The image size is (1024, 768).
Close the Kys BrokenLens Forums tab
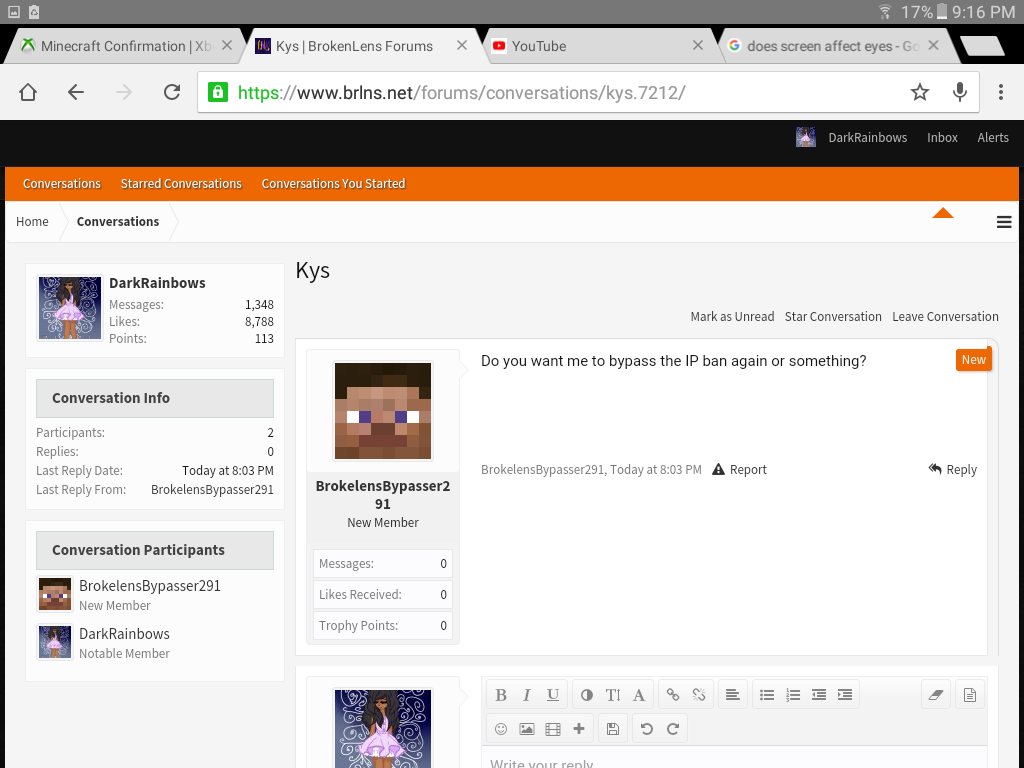point(462,45)
